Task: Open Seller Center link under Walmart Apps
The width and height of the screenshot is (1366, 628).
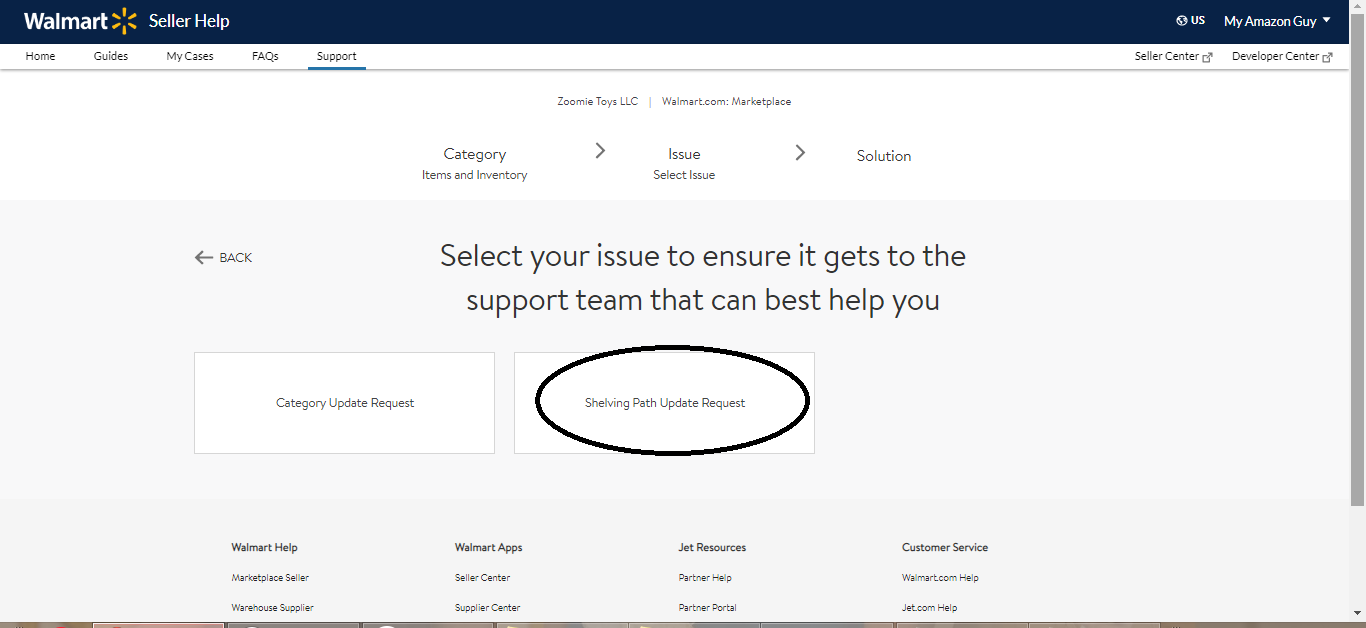Action: [482, 578]
